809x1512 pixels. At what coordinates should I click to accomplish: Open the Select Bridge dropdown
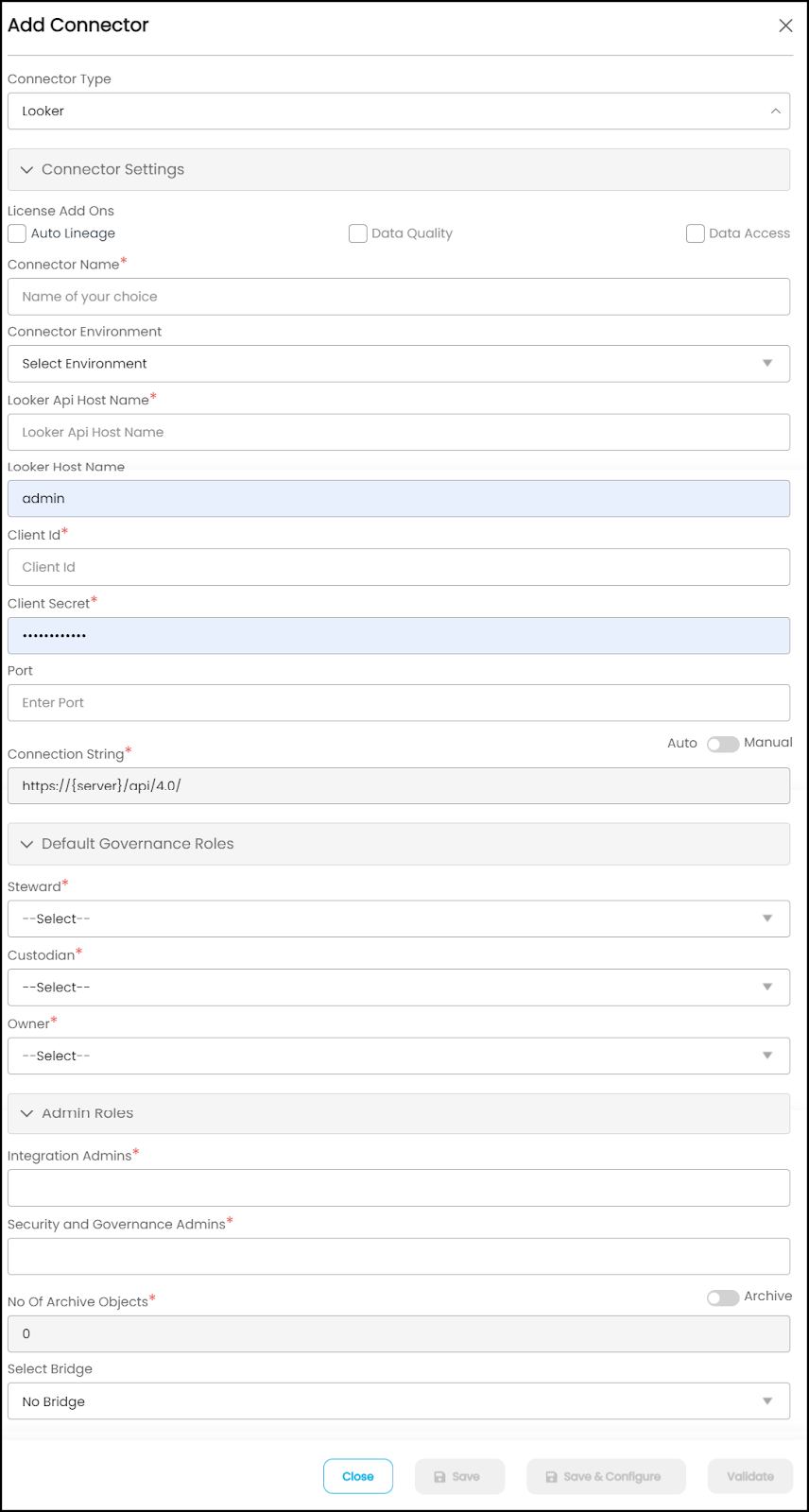pyautogui.click(x=399, y=1401)
